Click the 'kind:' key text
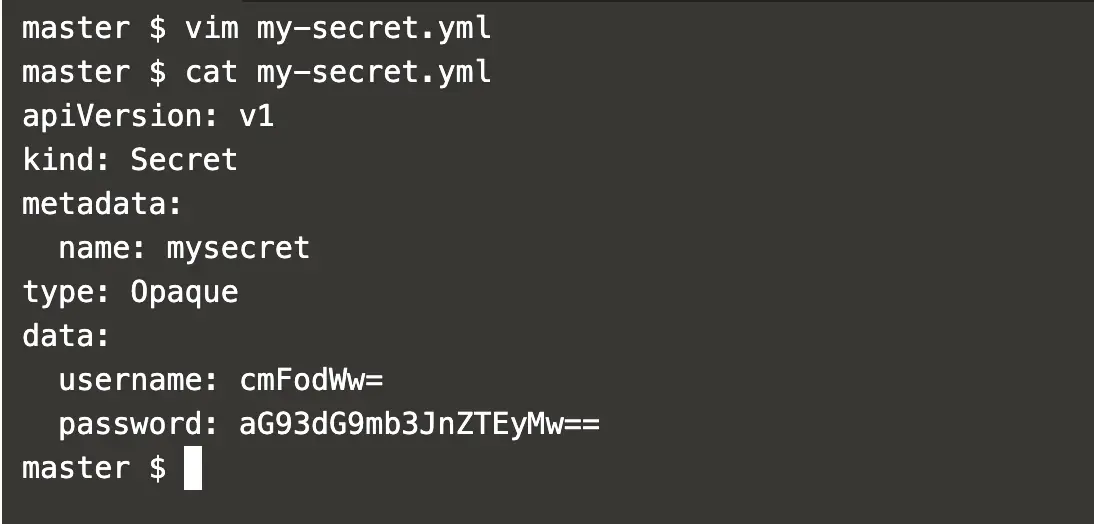This screenshot has height=524, width=1094. (x=66, y=160)
